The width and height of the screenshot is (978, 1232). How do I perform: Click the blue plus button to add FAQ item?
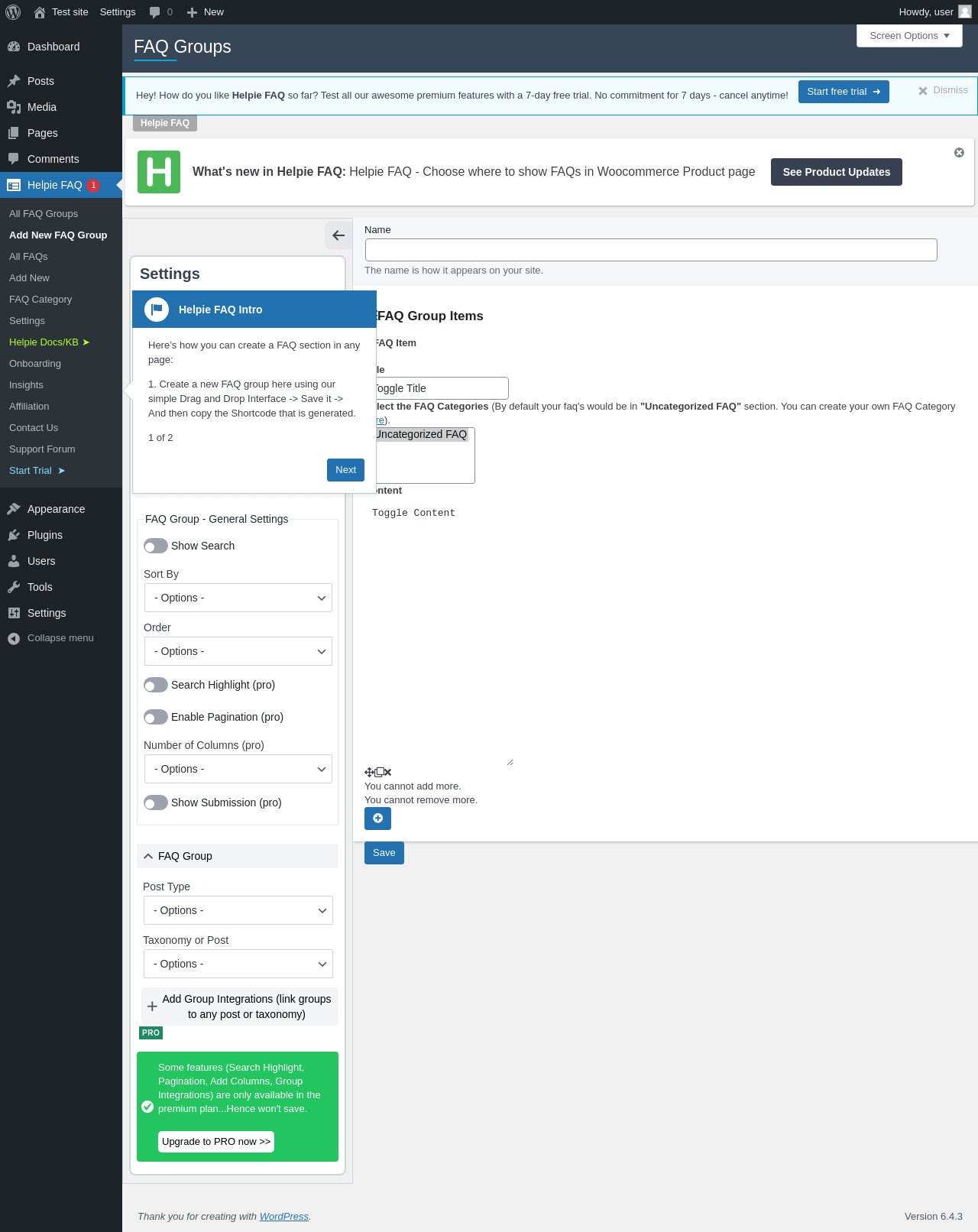click(377, 819)
